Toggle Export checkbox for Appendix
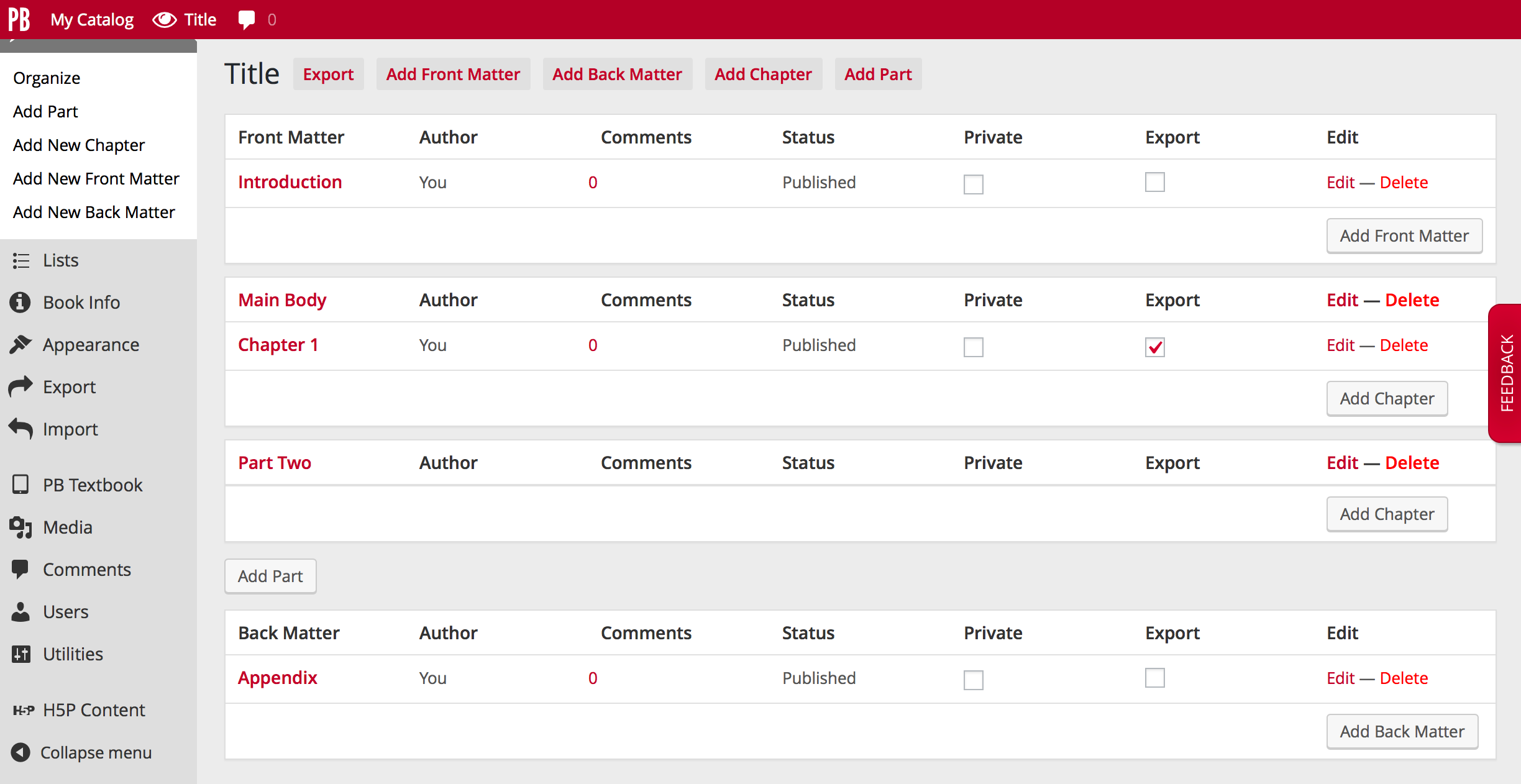 (1155, 678)
